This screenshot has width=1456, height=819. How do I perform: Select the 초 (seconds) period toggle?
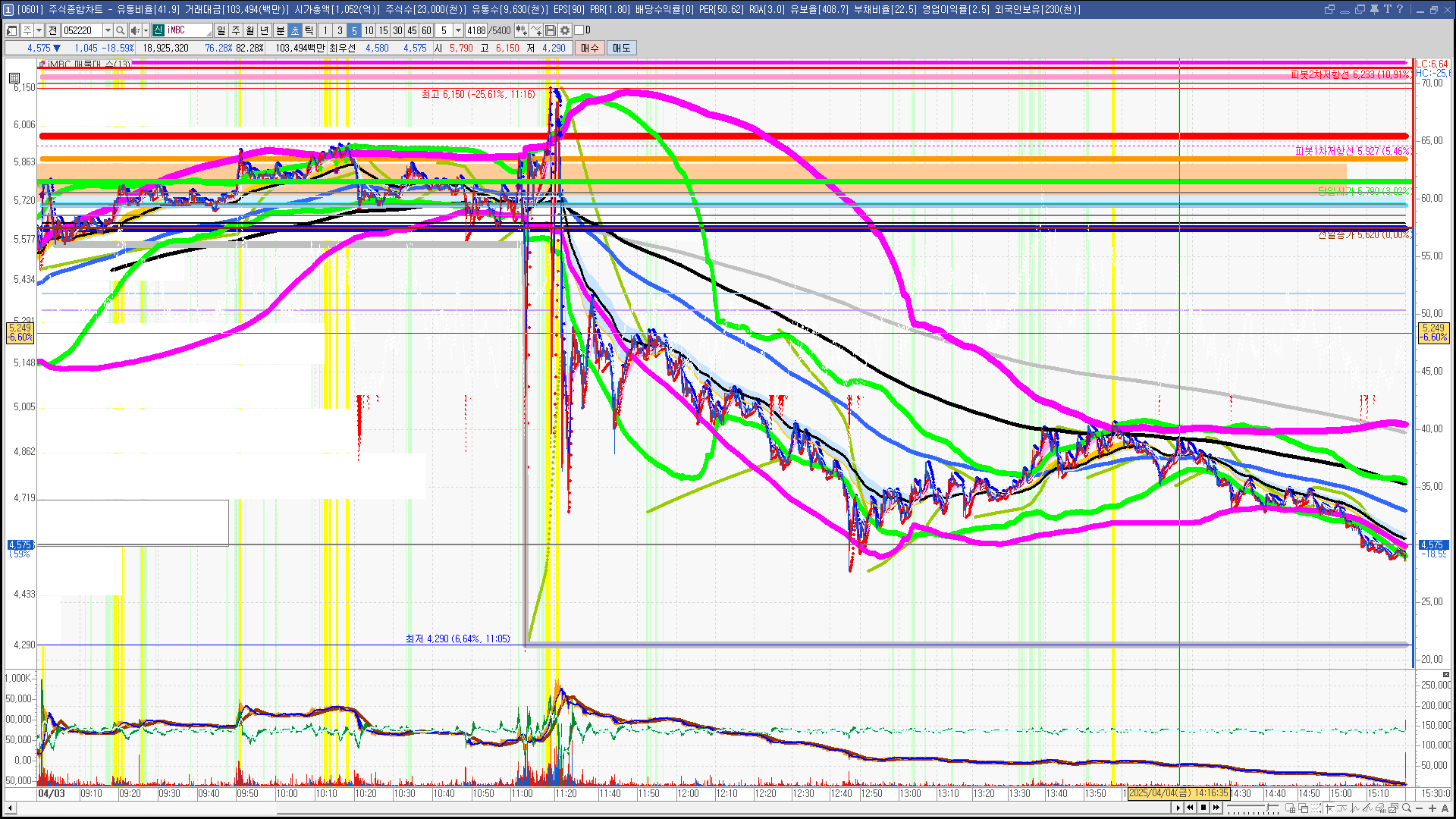295,30
